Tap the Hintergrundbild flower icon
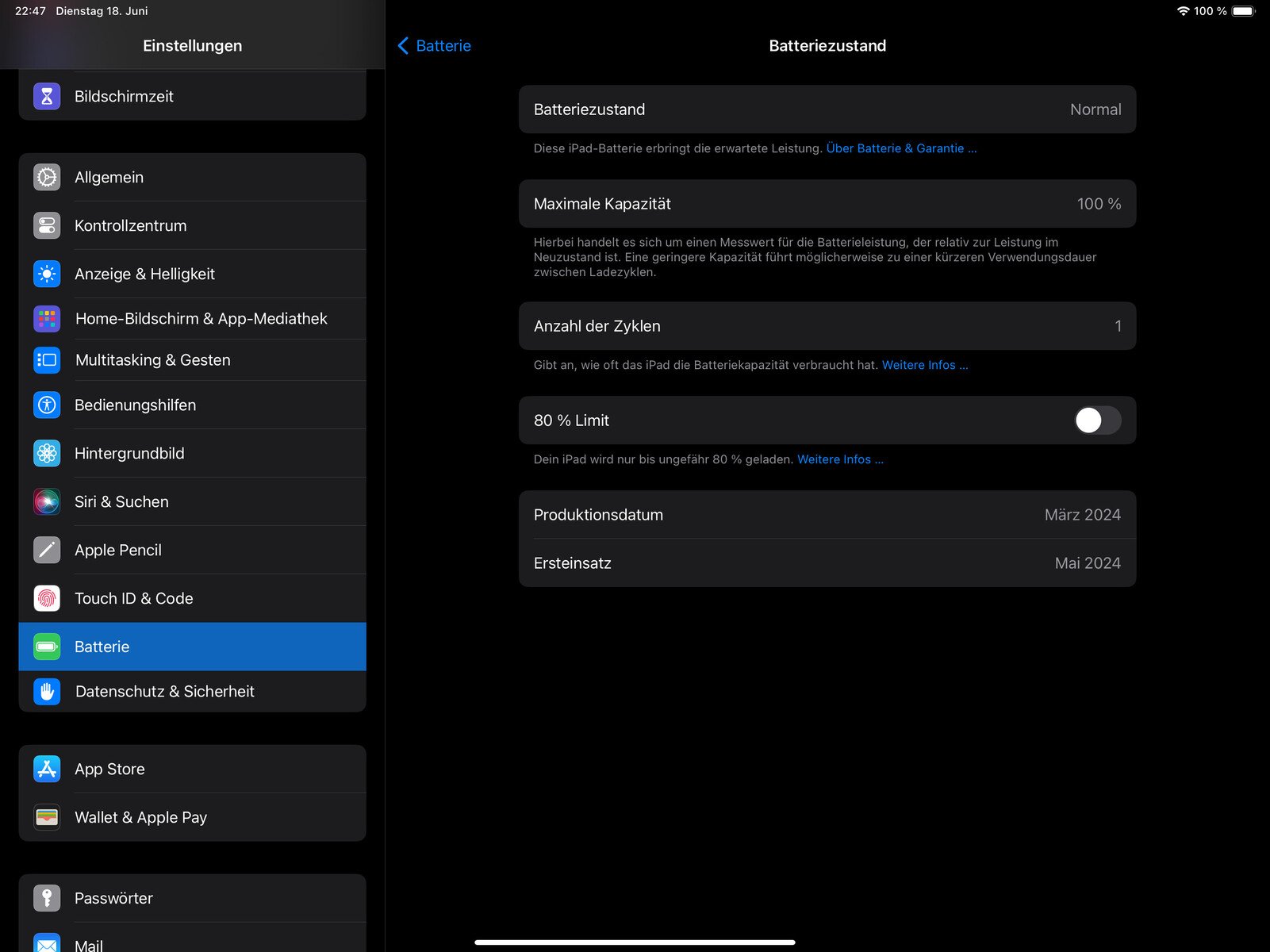Viewport: 1270px width, 952px height. point(47,453)
